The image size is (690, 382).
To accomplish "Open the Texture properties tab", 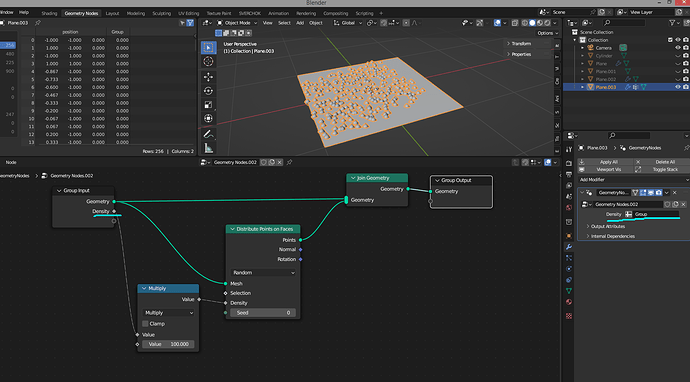I will [x=569, y=316].
